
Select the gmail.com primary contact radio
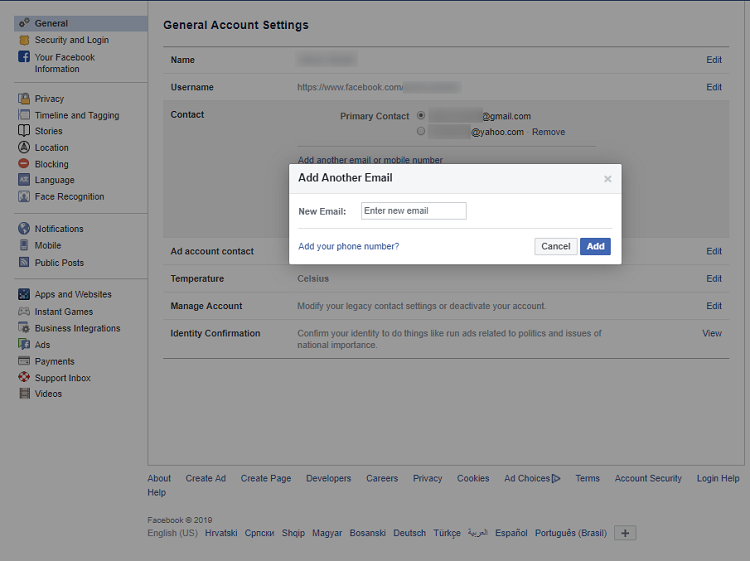click(x=421, y=115)
